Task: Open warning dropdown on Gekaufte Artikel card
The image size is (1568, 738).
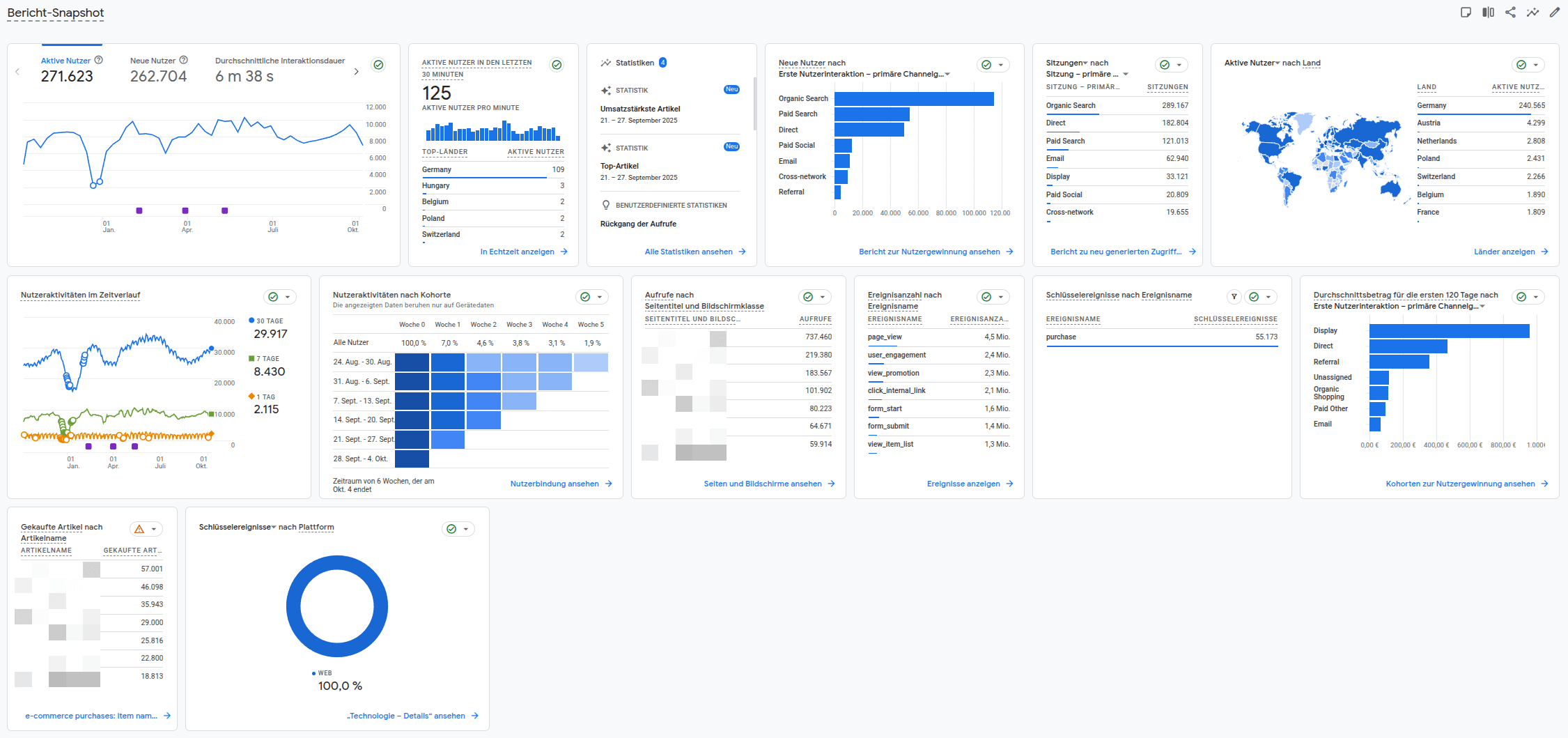Action: pyautogui.click(x=146, y=529)
